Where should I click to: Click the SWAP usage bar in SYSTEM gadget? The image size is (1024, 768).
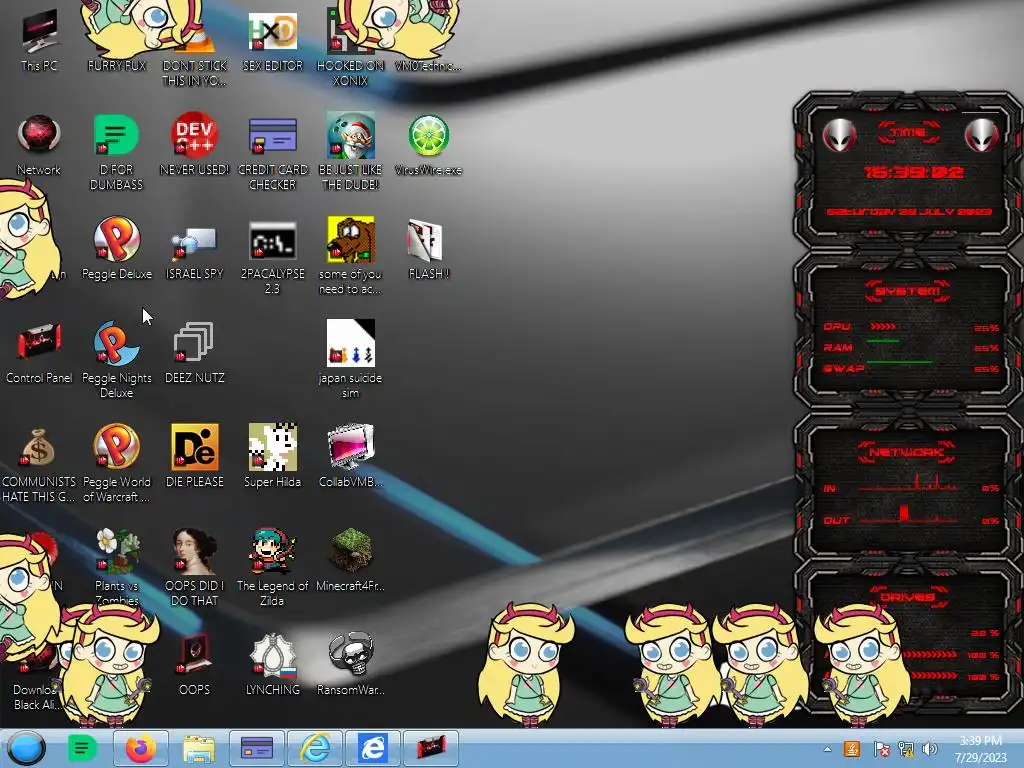click(900, 361)
